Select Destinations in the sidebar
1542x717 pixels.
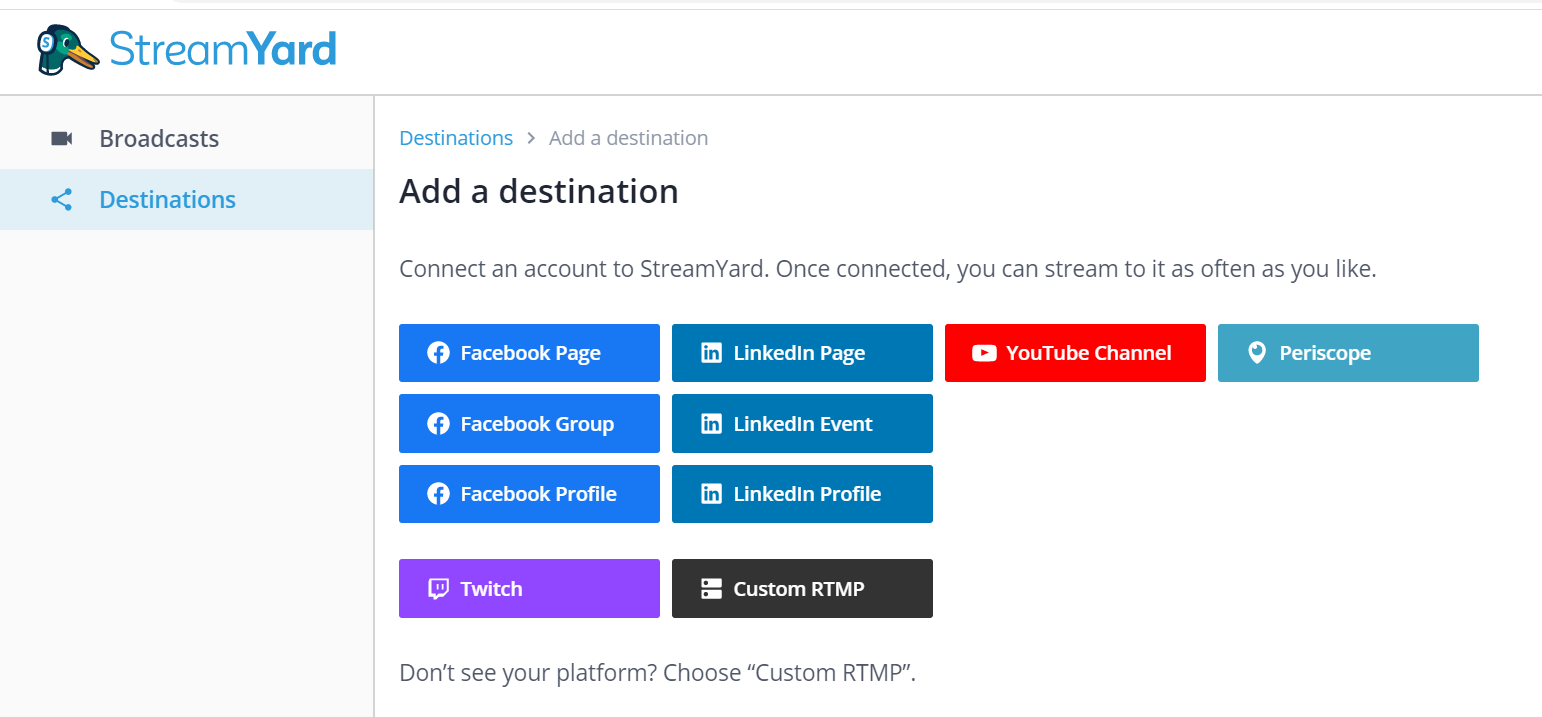[x=187, y=199]
